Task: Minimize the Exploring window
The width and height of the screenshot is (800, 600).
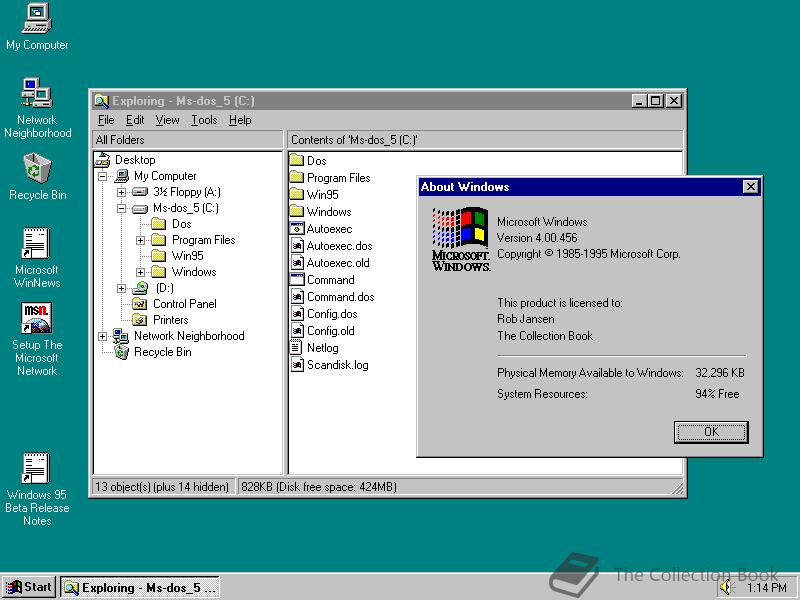Action: click(x=639, y=101)
